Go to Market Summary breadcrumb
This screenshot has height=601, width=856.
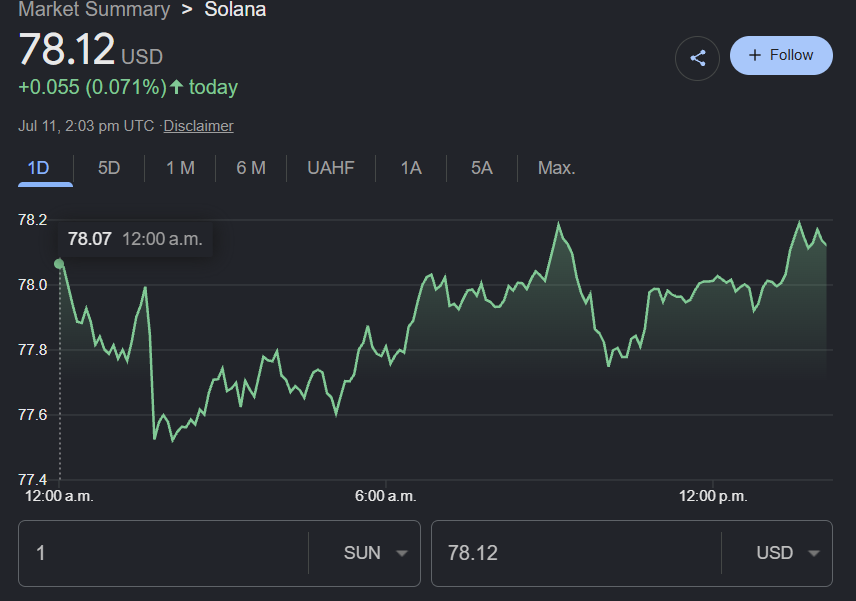click(x=94, y=9)
